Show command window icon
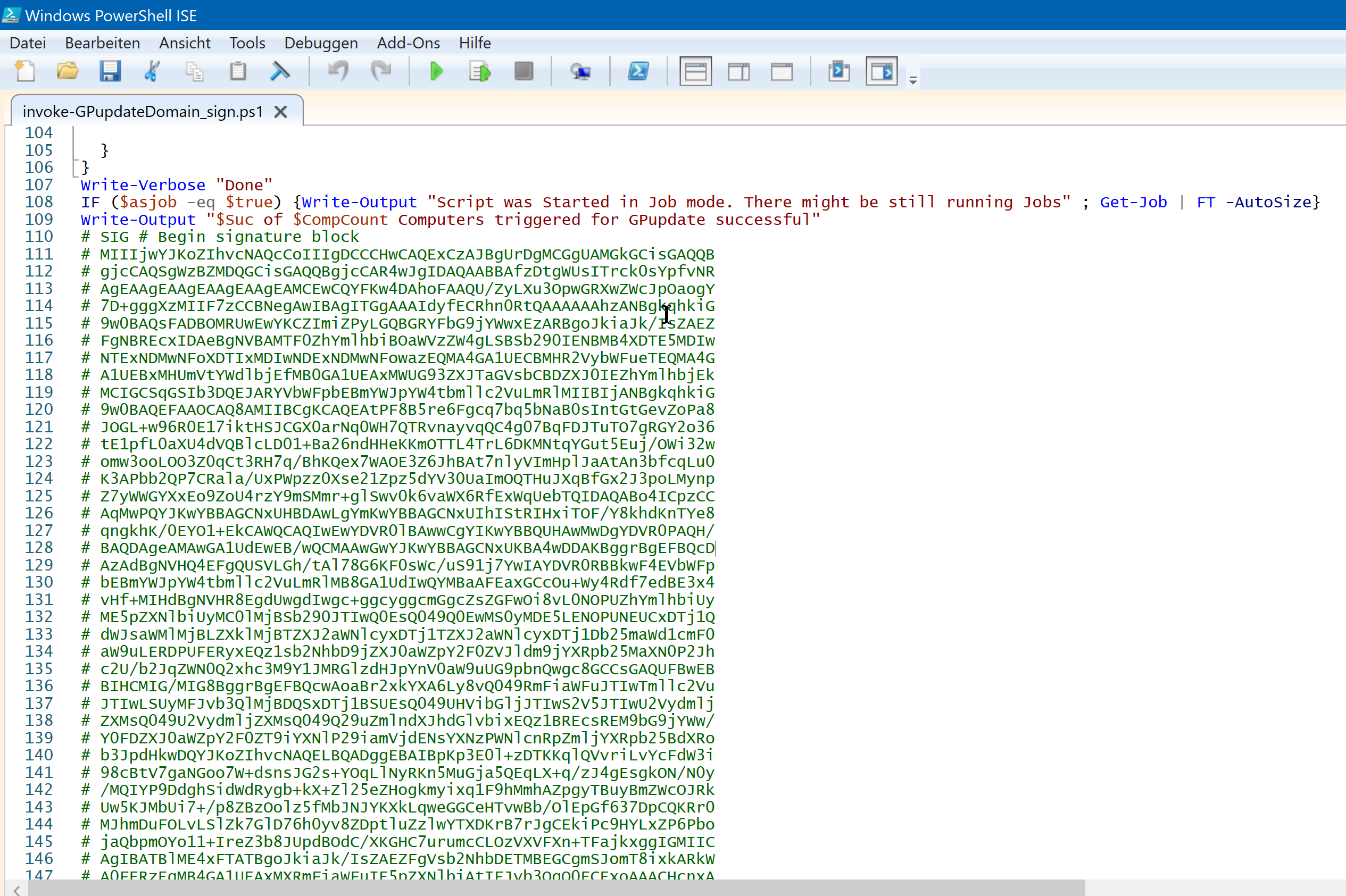The height and width of the screenshot is (896, 1346). (839, 71)
